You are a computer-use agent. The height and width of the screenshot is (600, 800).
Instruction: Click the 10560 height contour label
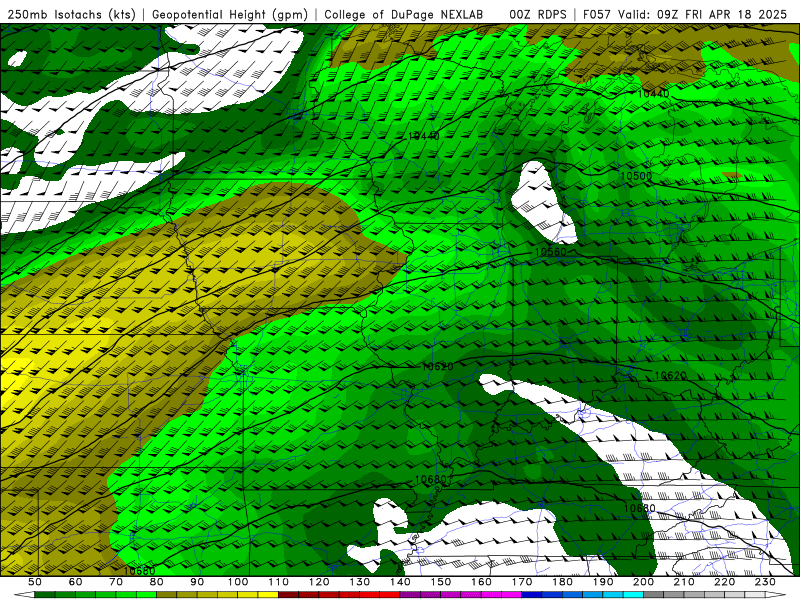[551, 252]
